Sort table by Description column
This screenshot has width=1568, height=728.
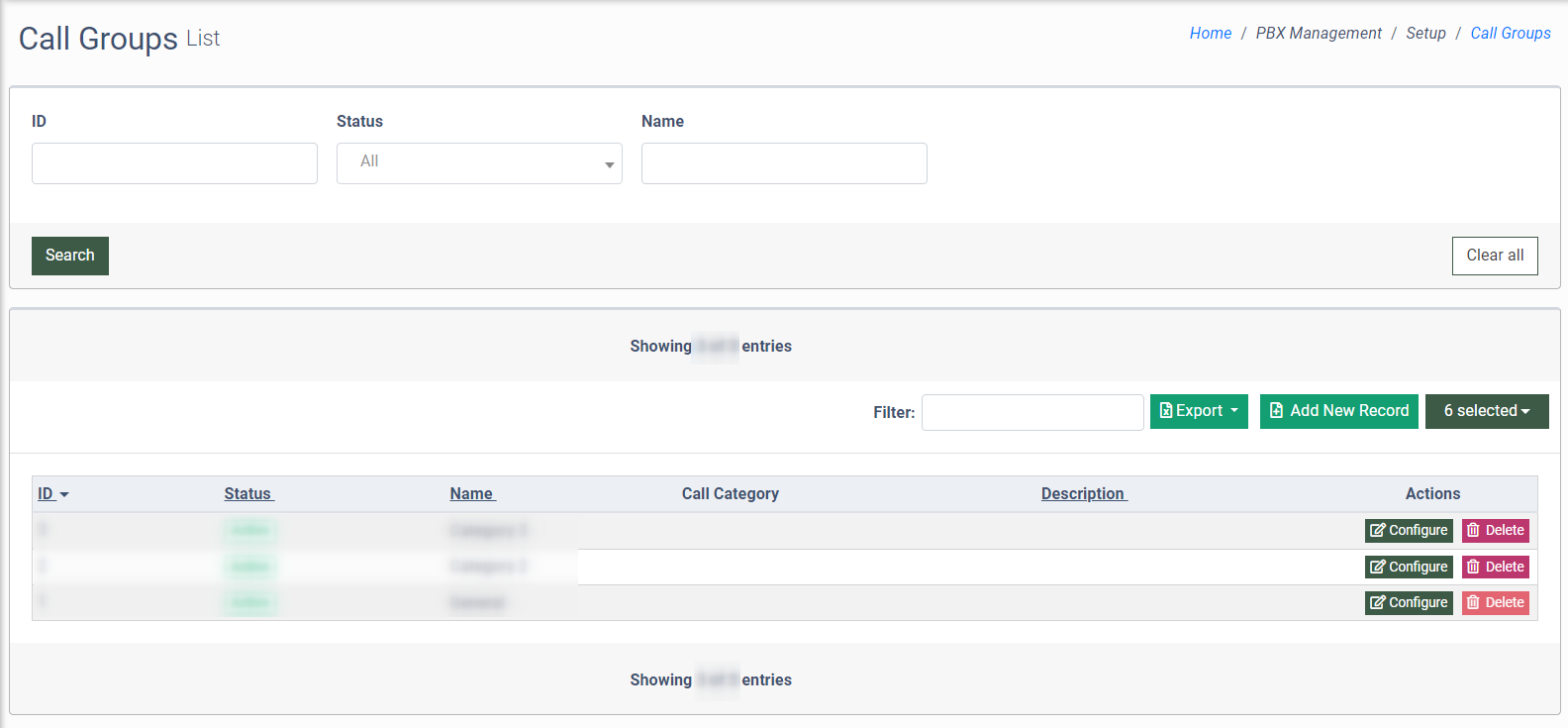1083,494
